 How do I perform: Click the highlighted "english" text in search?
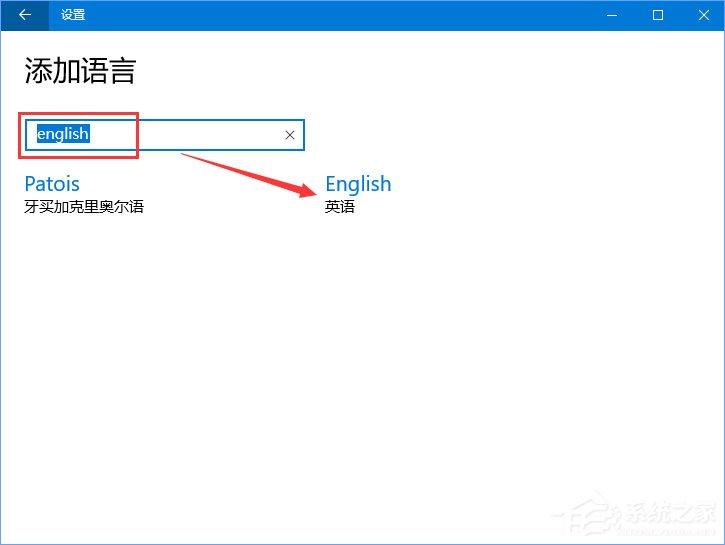pos(63,134)
